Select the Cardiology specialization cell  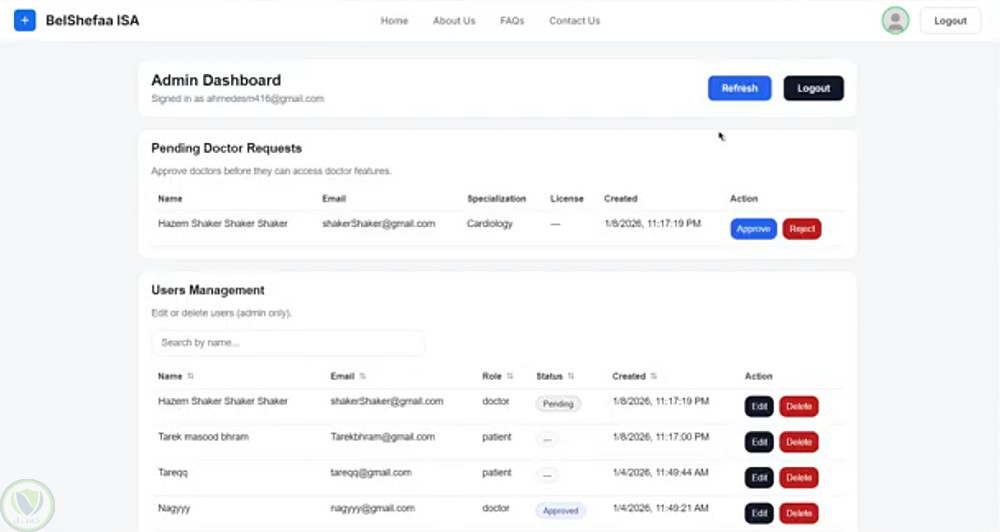[490, 224]
